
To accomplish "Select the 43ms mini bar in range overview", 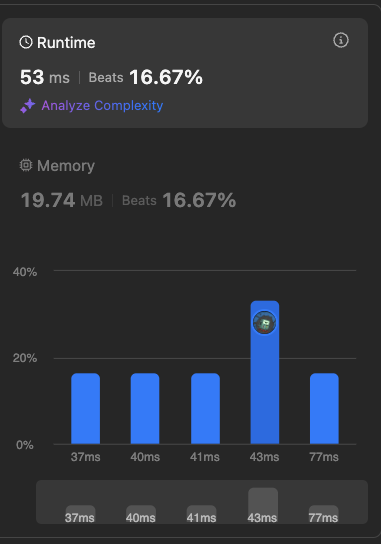I will click(x=263, y=505).
